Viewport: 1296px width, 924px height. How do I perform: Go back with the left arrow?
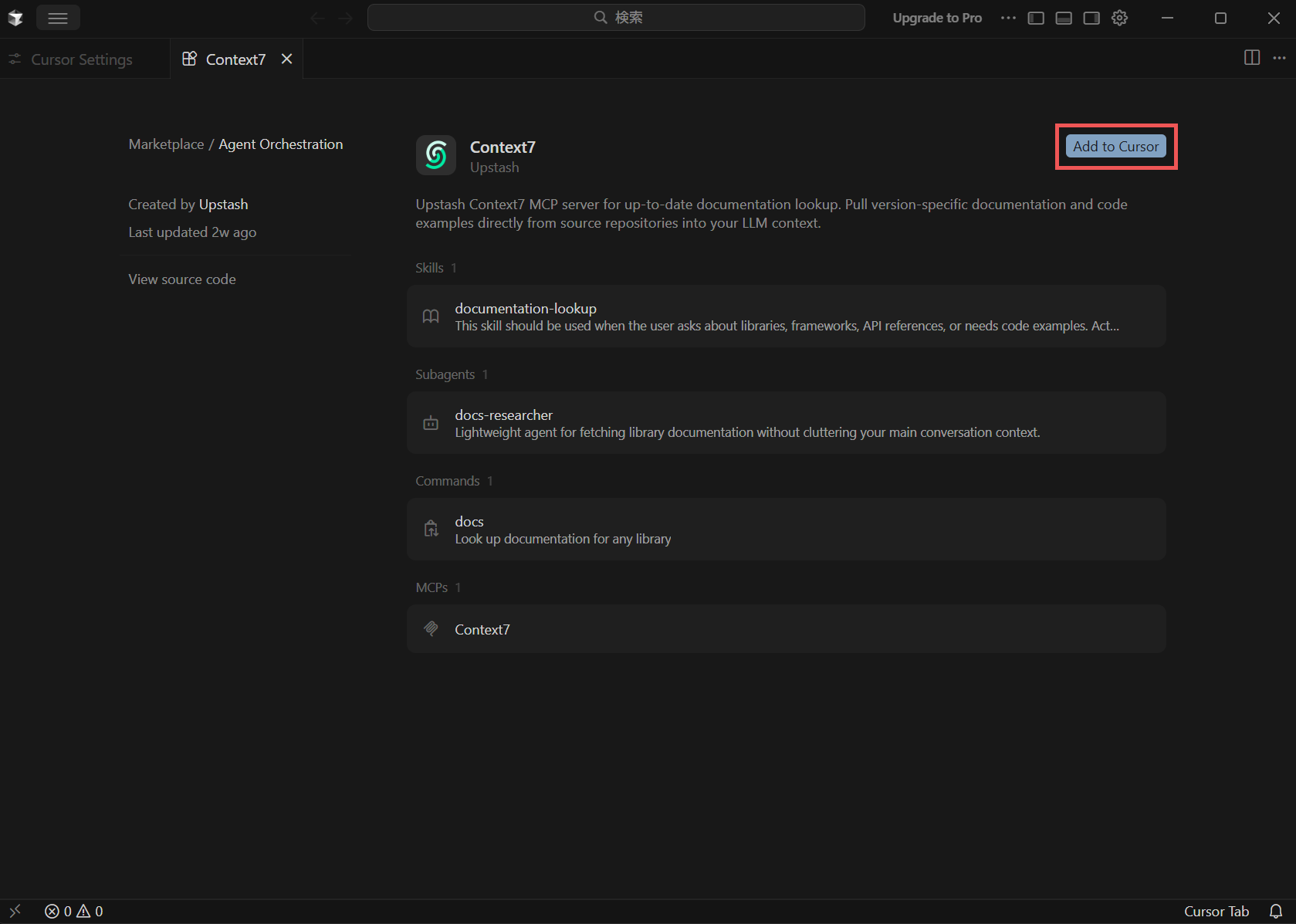316,18
